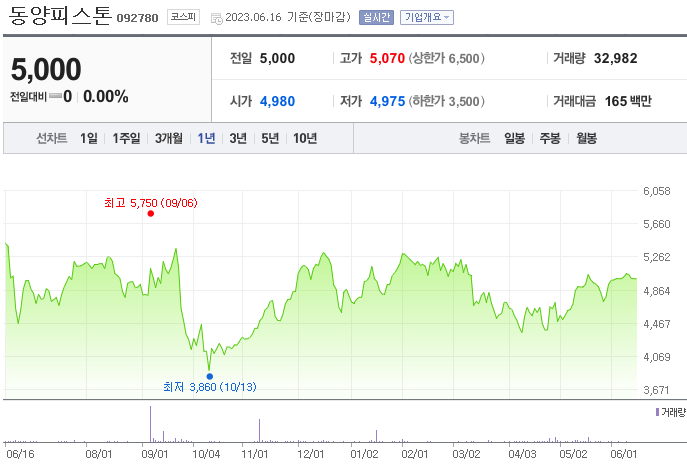Click the 최저 3,860 (10/13) label
This screenshot has width=687, height=473.
[210, 387]
